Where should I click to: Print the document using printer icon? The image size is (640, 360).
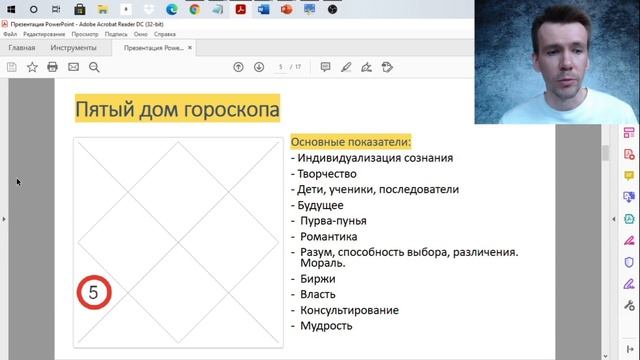click(52, 67)
